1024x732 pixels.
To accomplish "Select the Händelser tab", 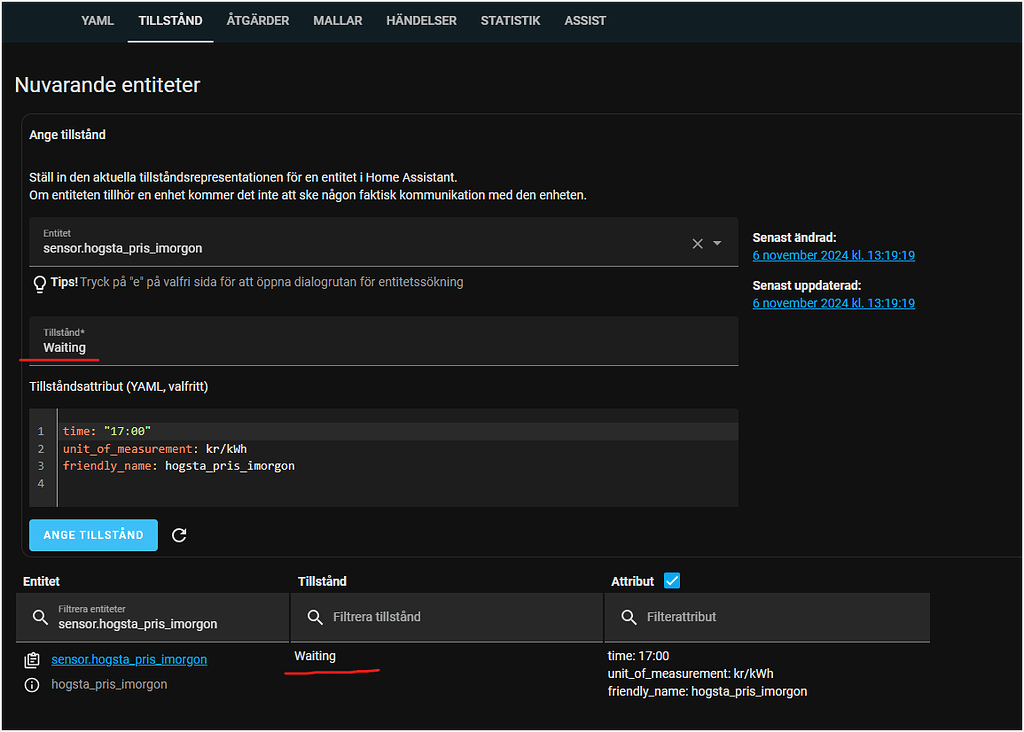I will pos(421,21).
